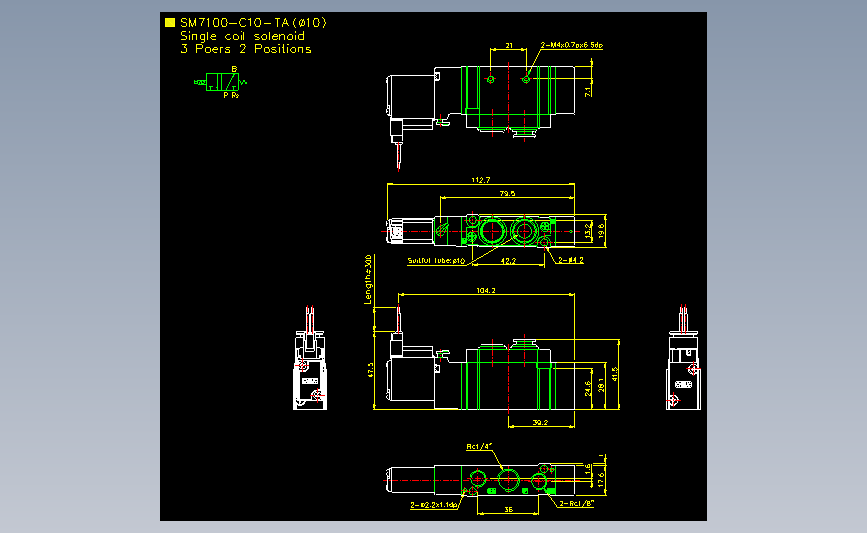Click the 'Rc1/4"' port annotation

click(479, 446)
